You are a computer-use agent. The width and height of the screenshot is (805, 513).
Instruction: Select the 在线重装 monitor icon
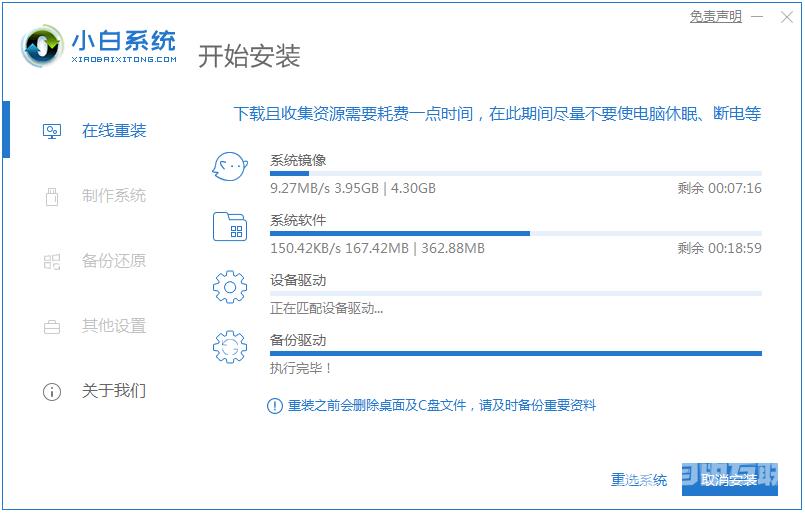pyautogui.click(x=52, y=131)
